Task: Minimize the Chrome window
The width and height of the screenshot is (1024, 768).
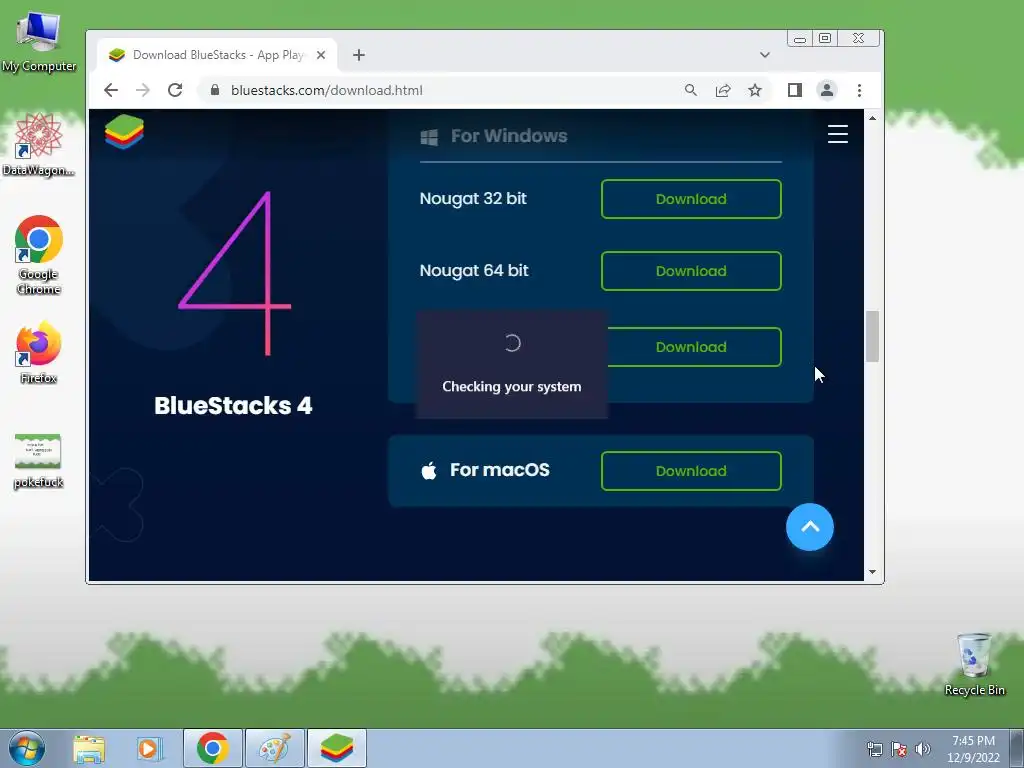Action: click(800, 39)
